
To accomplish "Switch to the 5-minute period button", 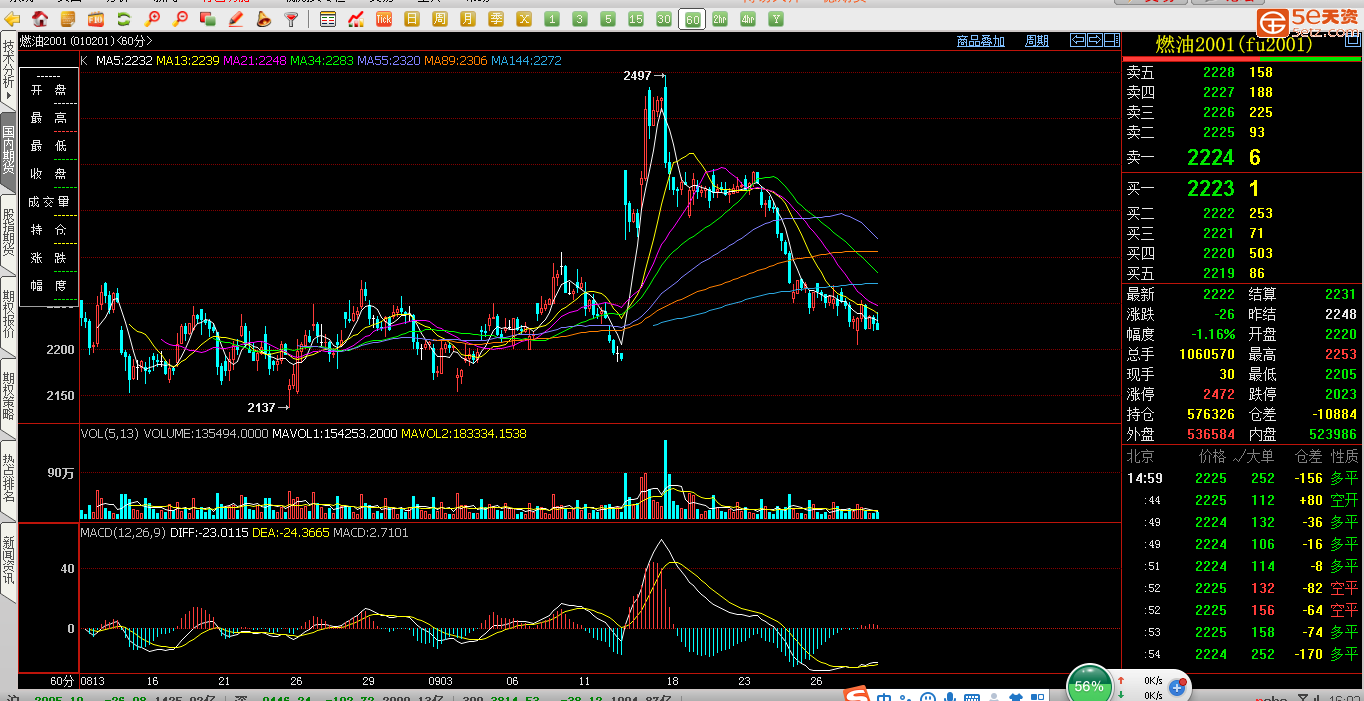I will (x=608, y=19).
